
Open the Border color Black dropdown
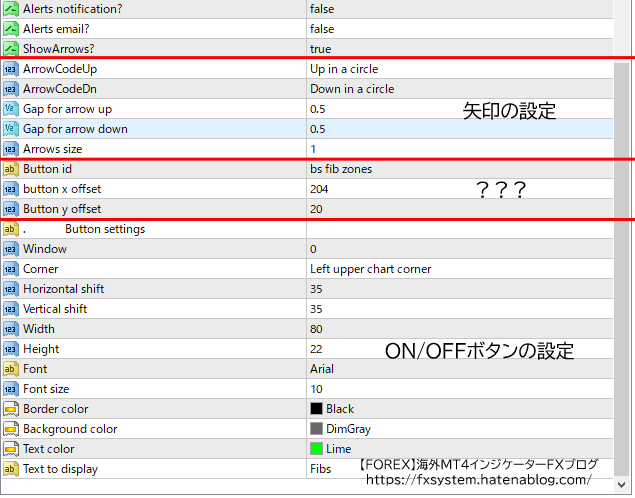coord(460,409)
